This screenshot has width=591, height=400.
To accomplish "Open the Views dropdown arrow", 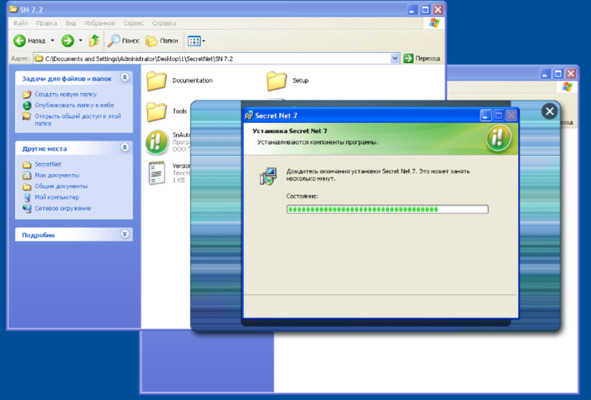I will point(204,41).
